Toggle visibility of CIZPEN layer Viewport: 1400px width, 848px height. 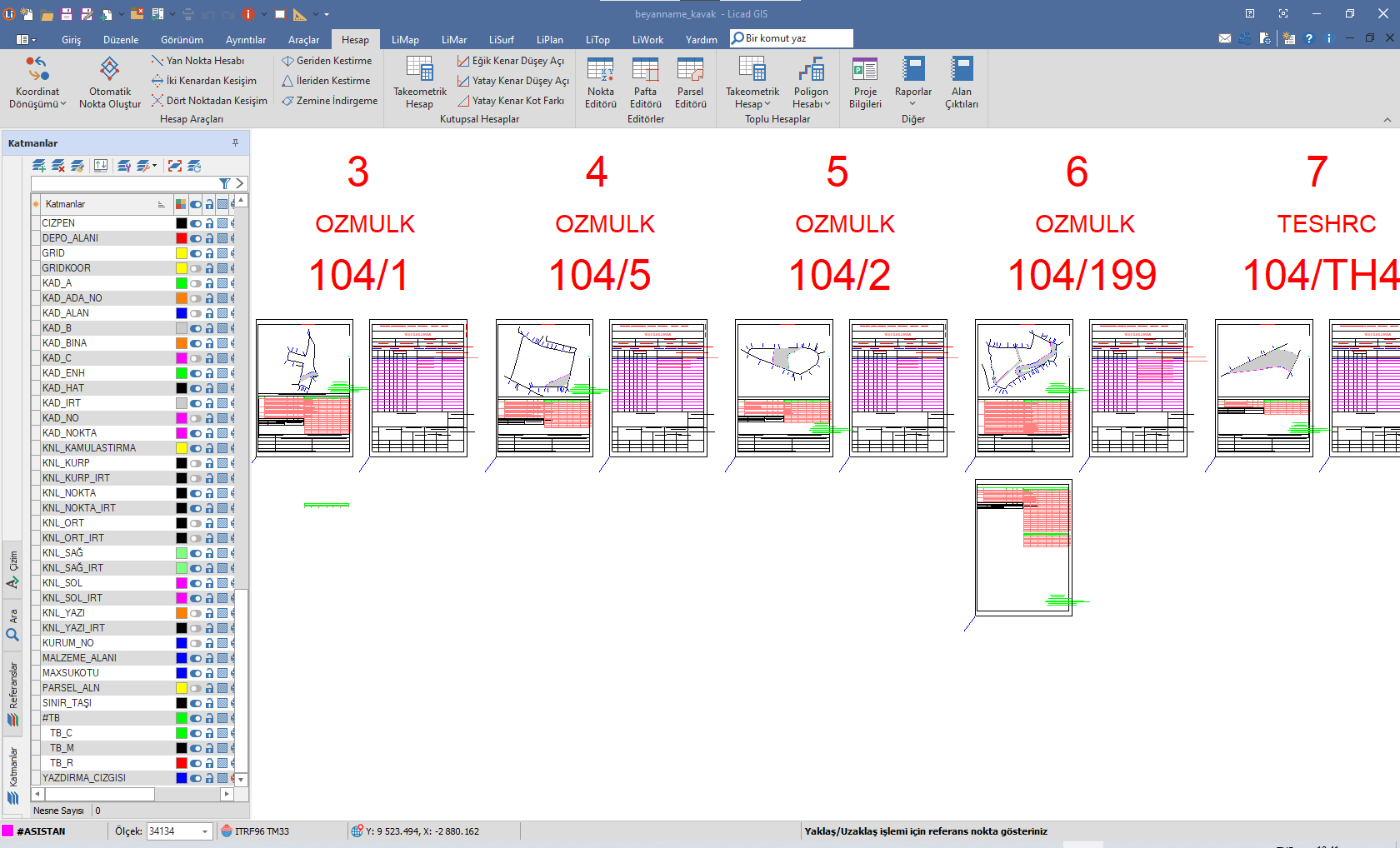point(196,223)
